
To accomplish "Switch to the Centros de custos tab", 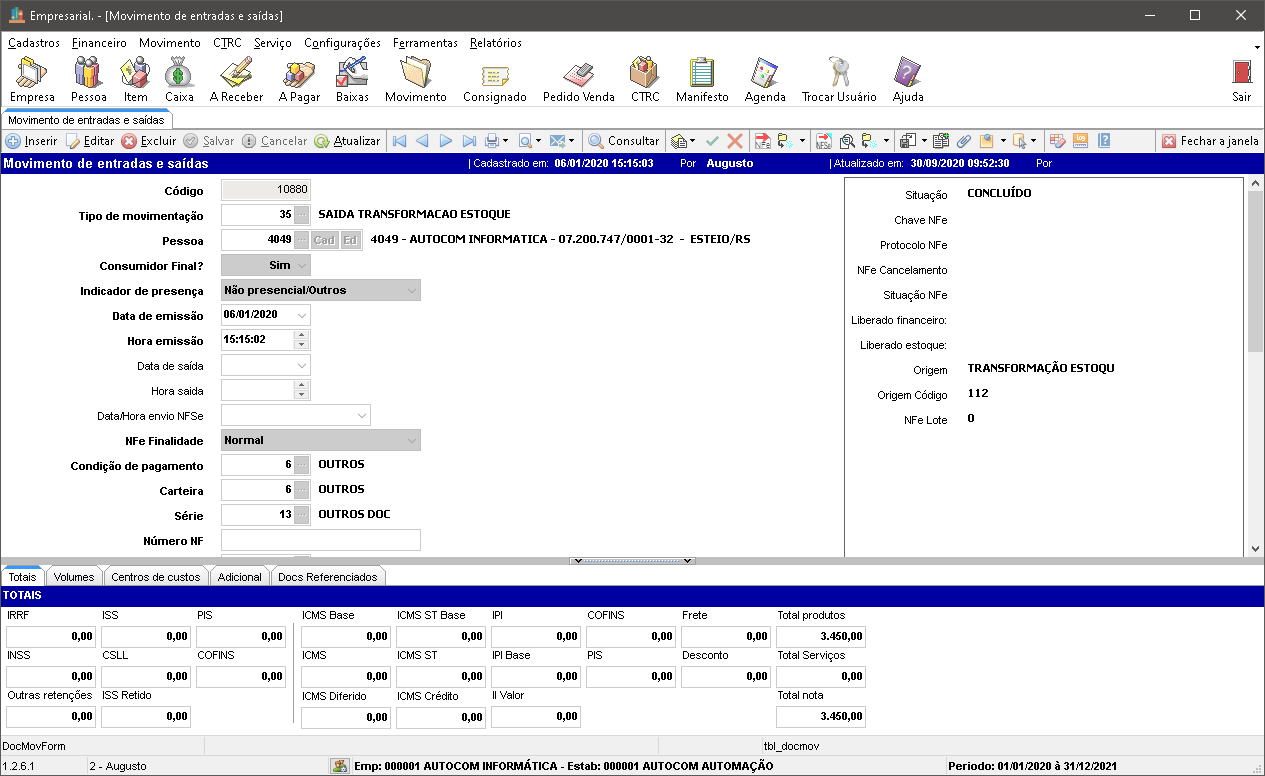I will click(x=156, y=577).
